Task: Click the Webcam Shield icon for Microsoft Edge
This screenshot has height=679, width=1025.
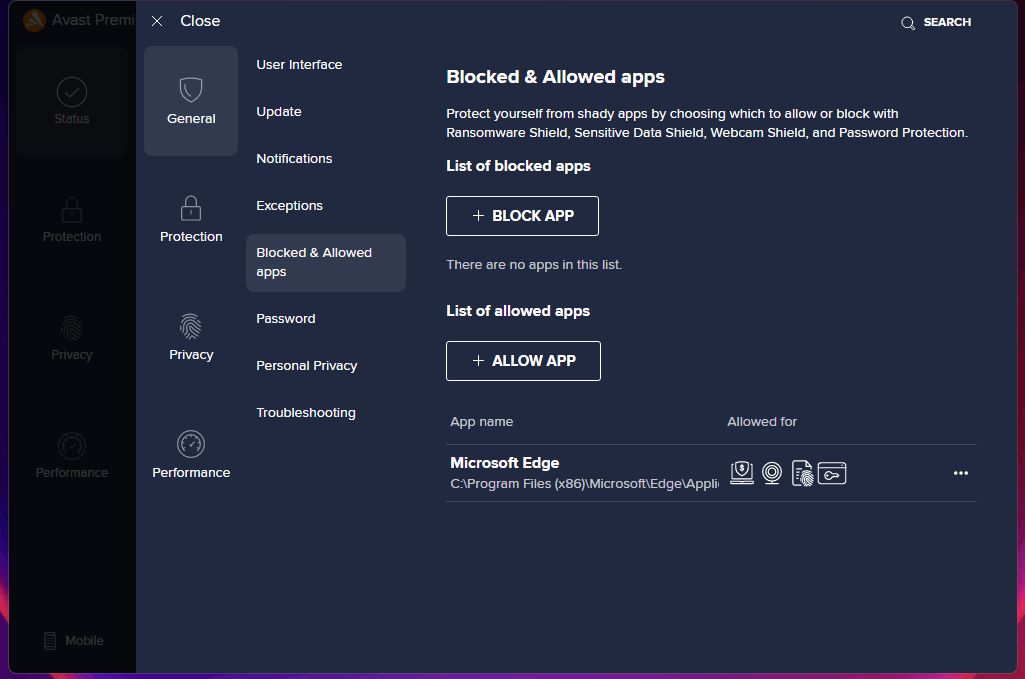Action: click(x=772, y=472)
